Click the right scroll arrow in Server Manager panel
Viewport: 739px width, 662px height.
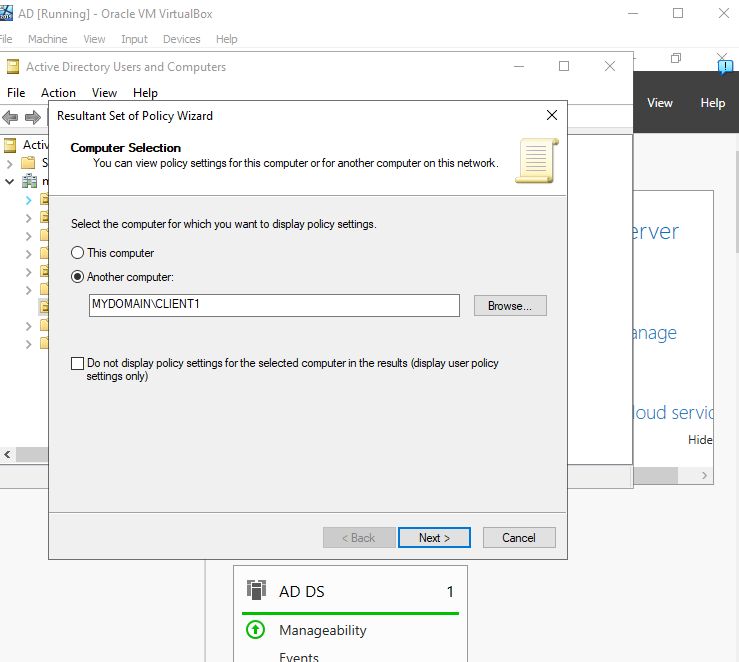[x=705, y=475]
